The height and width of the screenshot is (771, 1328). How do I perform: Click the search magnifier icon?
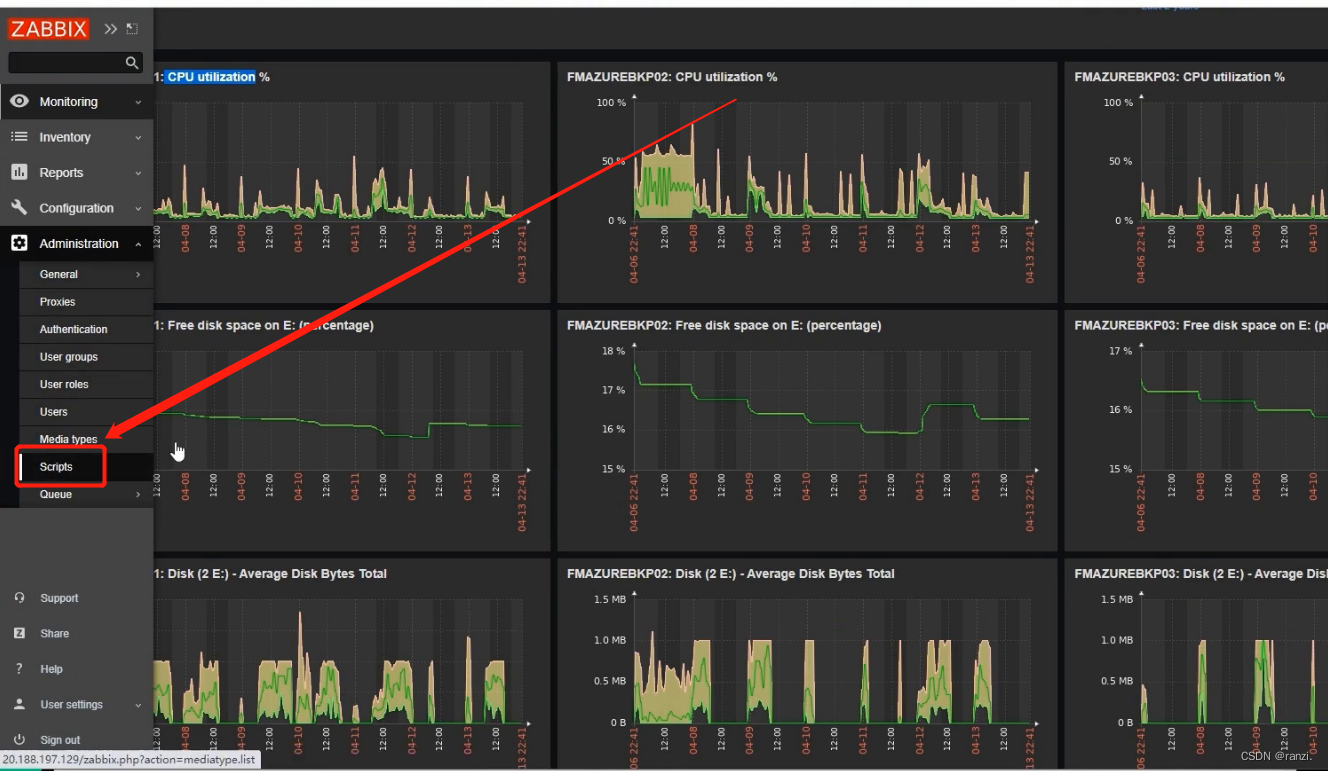click(x=132, y=63)
